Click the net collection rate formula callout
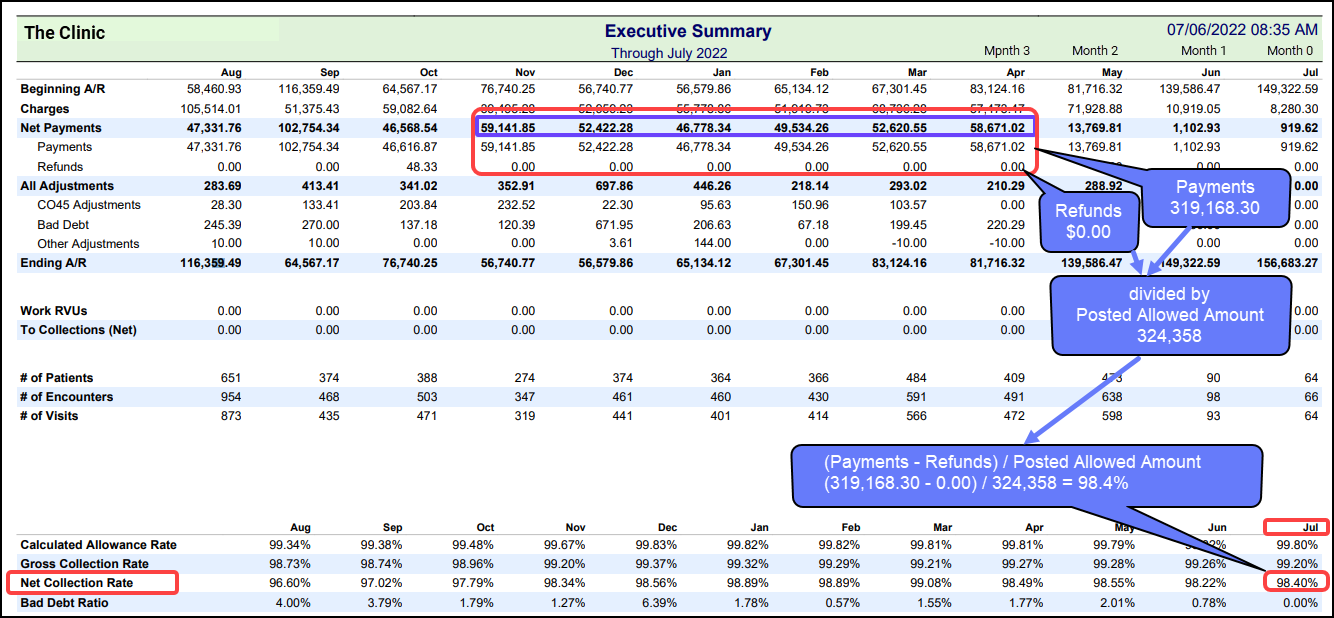This screenshot has height=618, width=1334. pyautogui.click(x=1025, y=477)
